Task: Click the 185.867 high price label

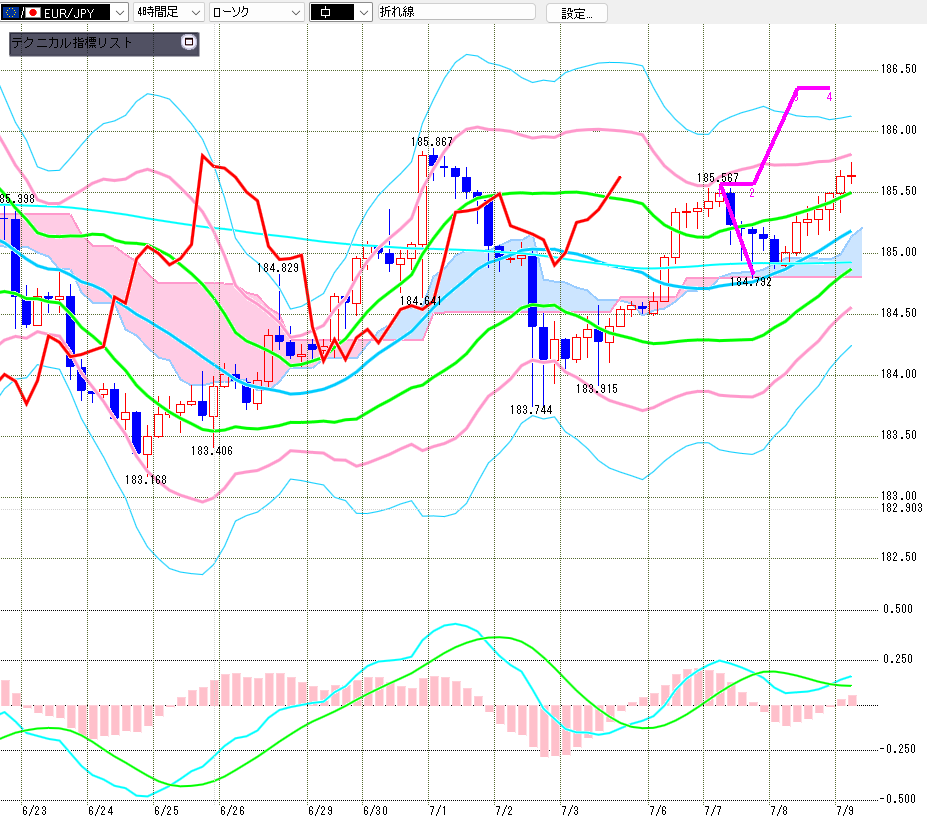Action: 432,142
